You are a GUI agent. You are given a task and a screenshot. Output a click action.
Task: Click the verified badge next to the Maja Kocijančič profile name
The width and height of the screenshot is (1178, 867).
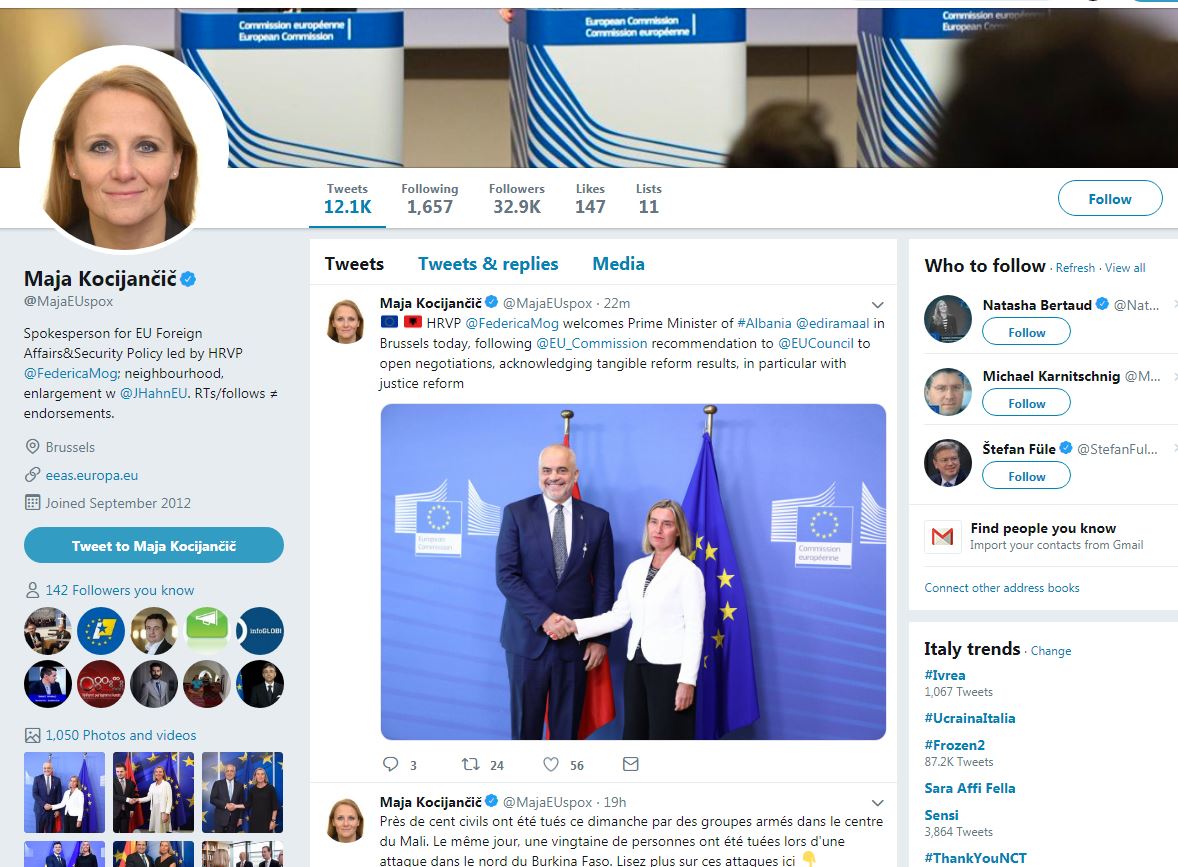(x=189, y=279)
